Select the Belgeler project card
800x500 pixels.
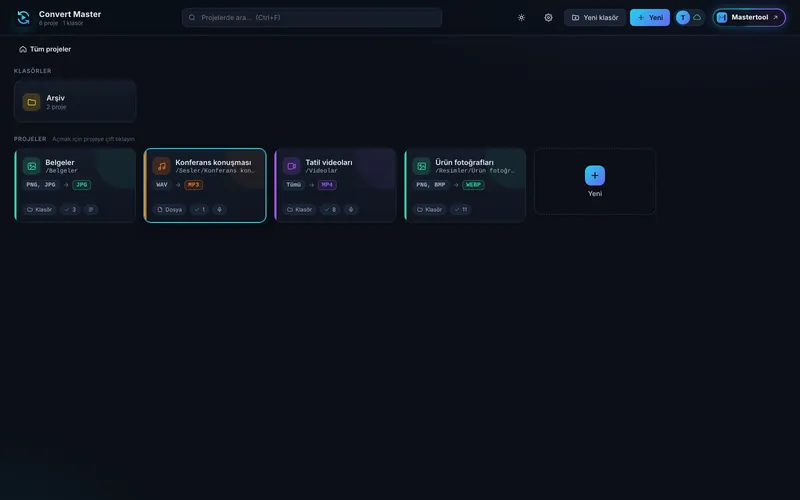(x=75, y=185)
